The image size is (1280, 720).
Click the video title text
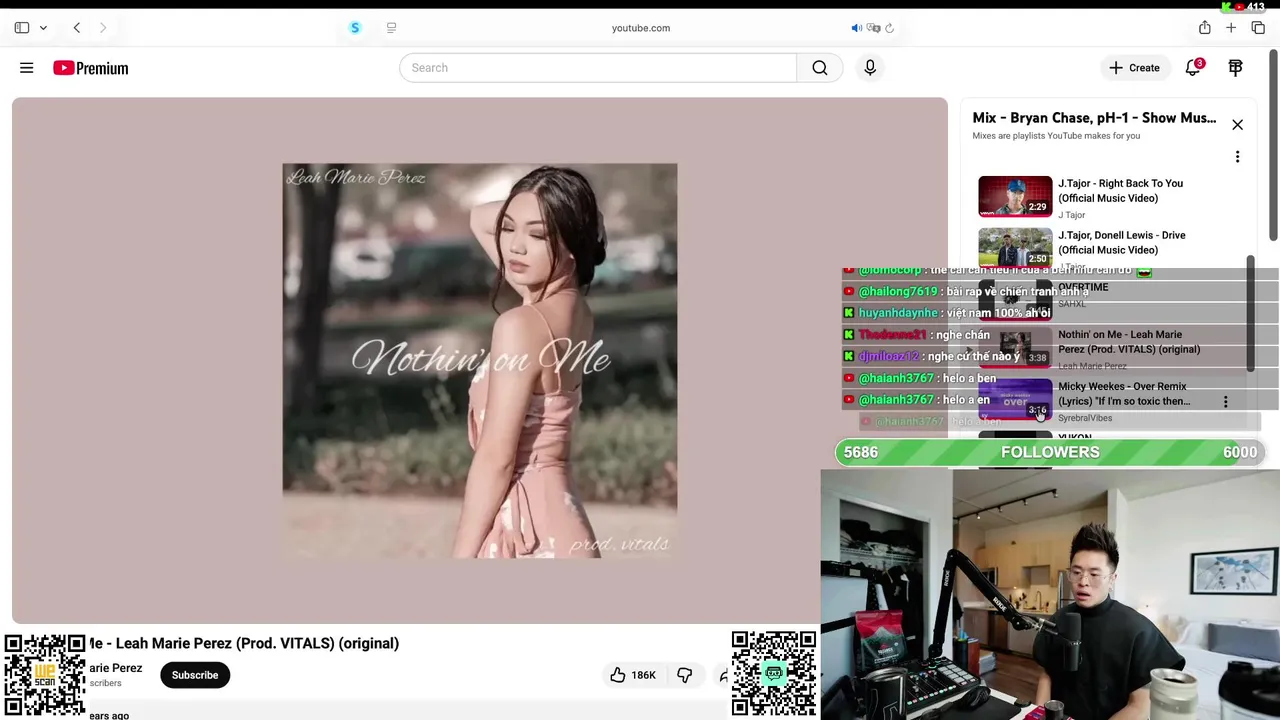coord(244,643)
